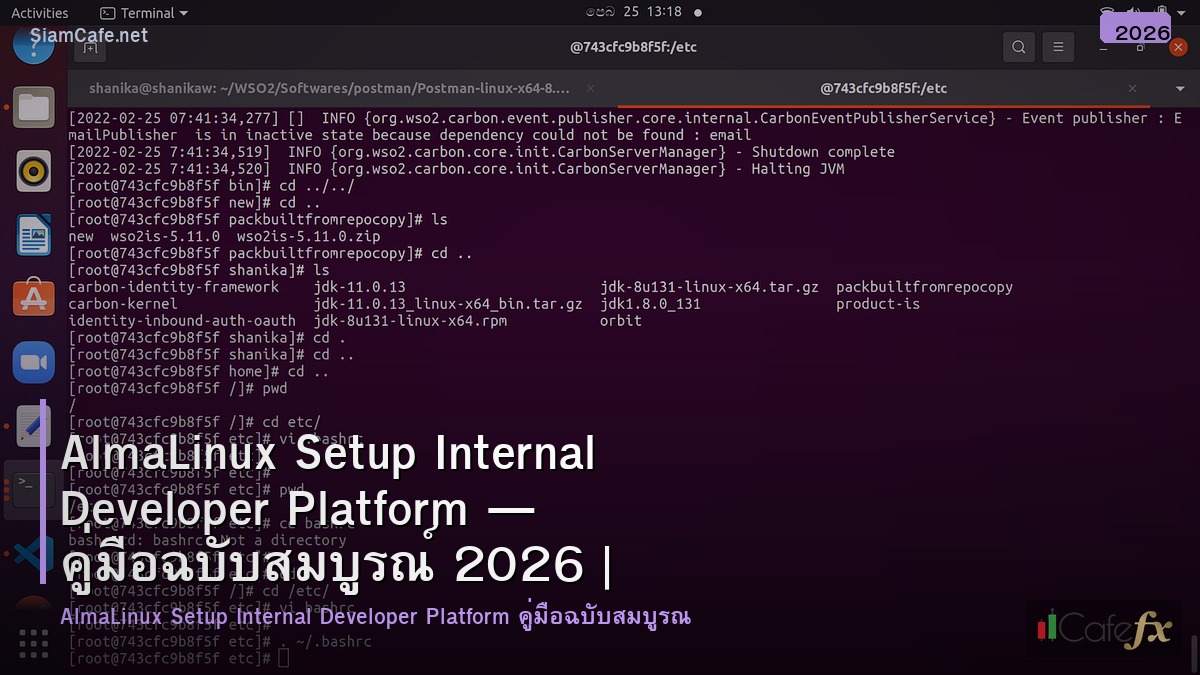Close the Postman terminal tab
This screenshot has width=1200, height=675.
[590, 88]
